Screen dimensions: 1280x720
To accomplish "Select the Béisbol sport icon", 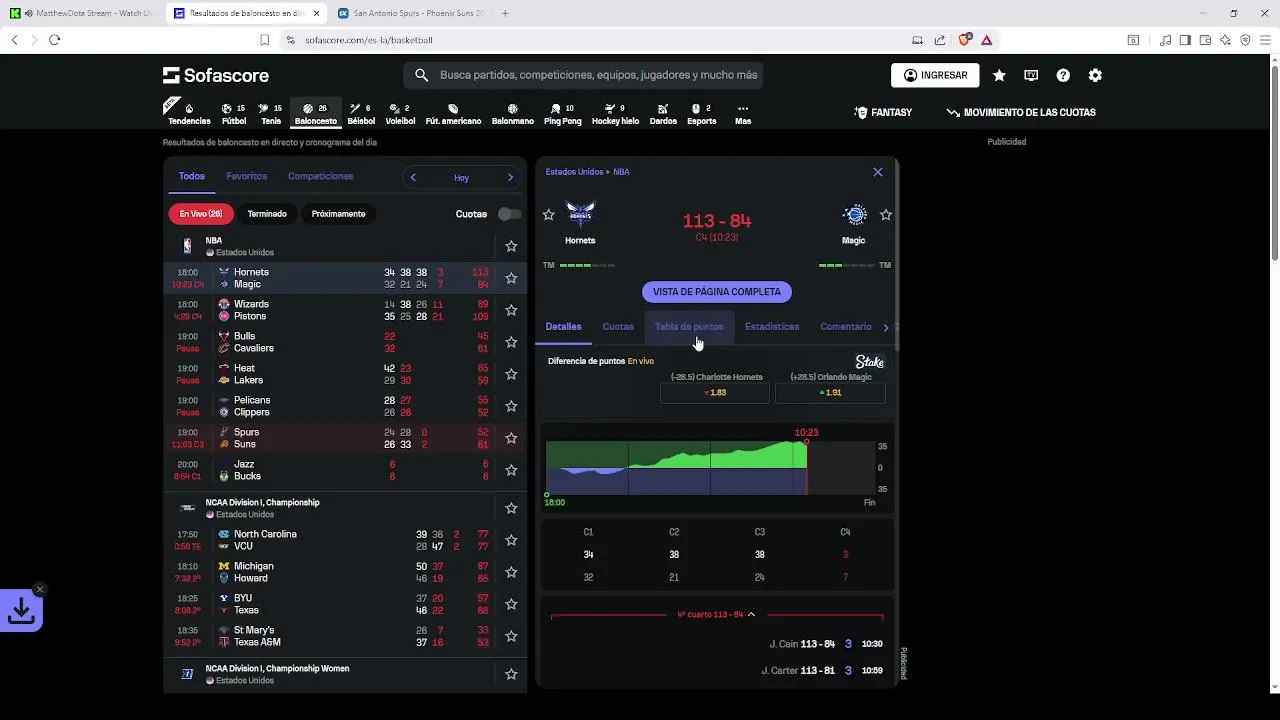I will coord(361,114).
